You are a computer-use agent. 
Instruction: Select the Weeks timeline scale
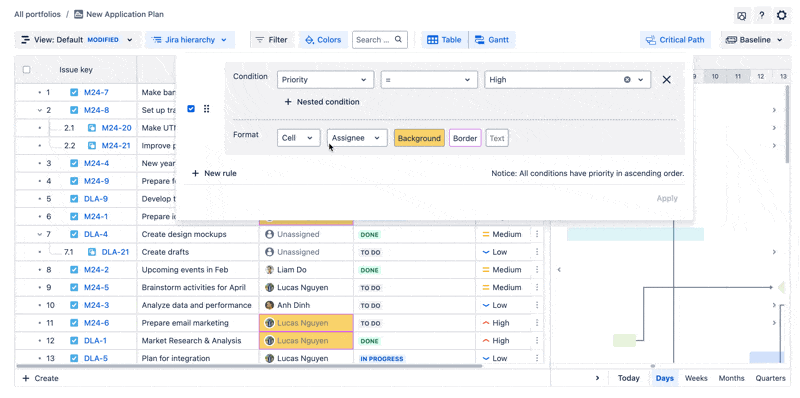coord(696,378)
